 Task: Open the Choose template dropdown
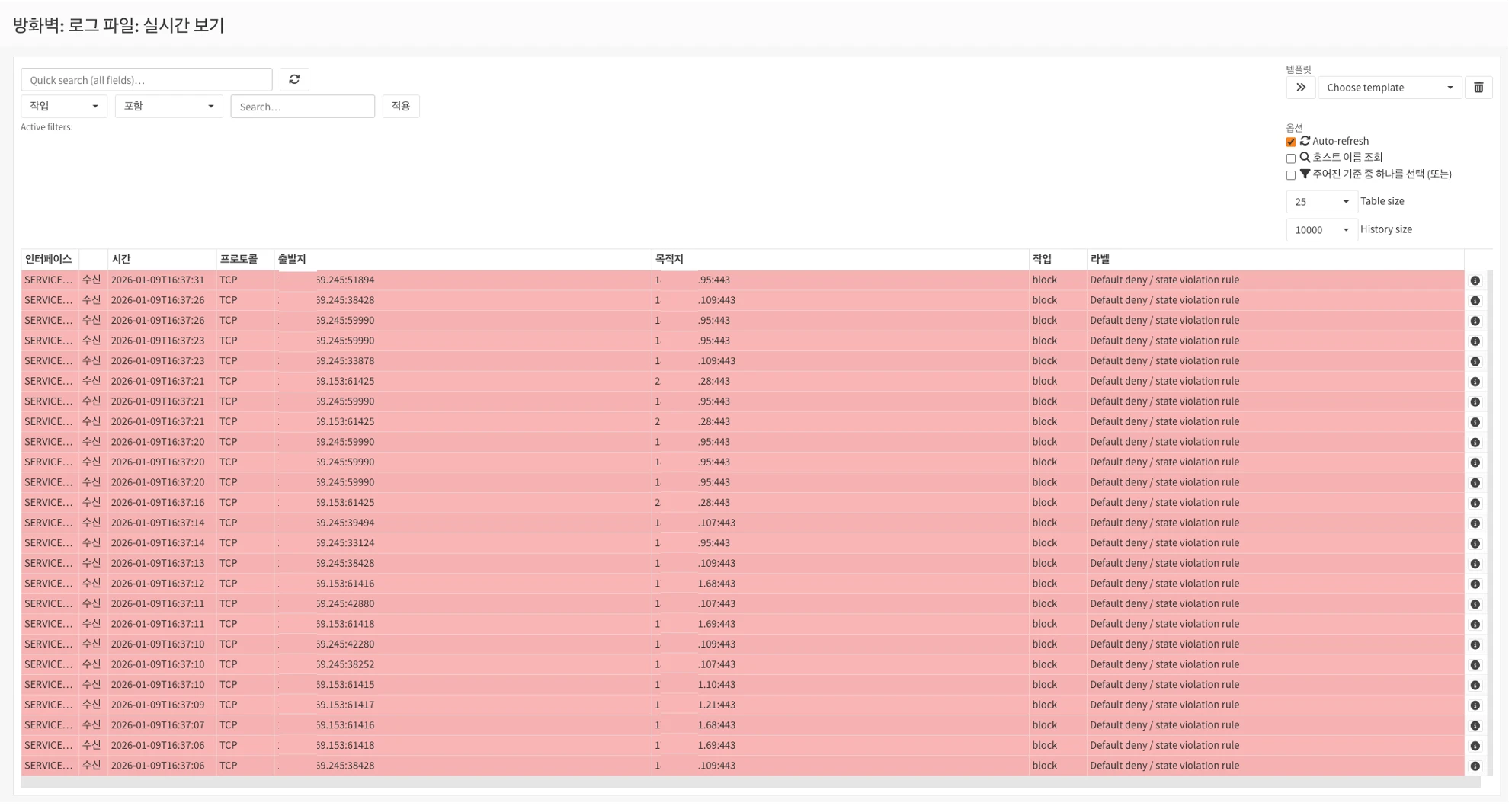pos(1389,88)
